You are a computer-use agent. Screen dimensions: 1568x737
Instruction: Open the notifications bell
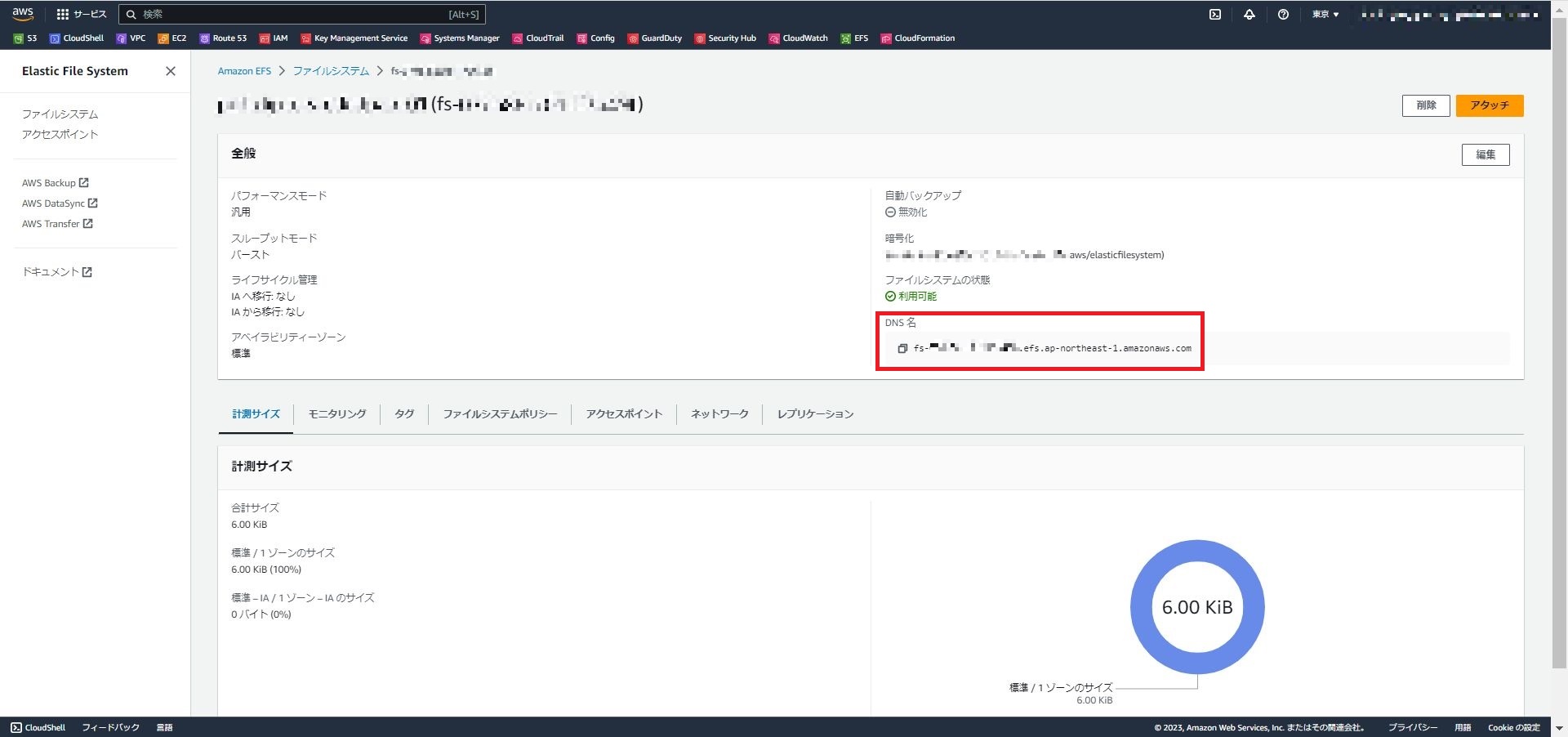coord(1249,14)
